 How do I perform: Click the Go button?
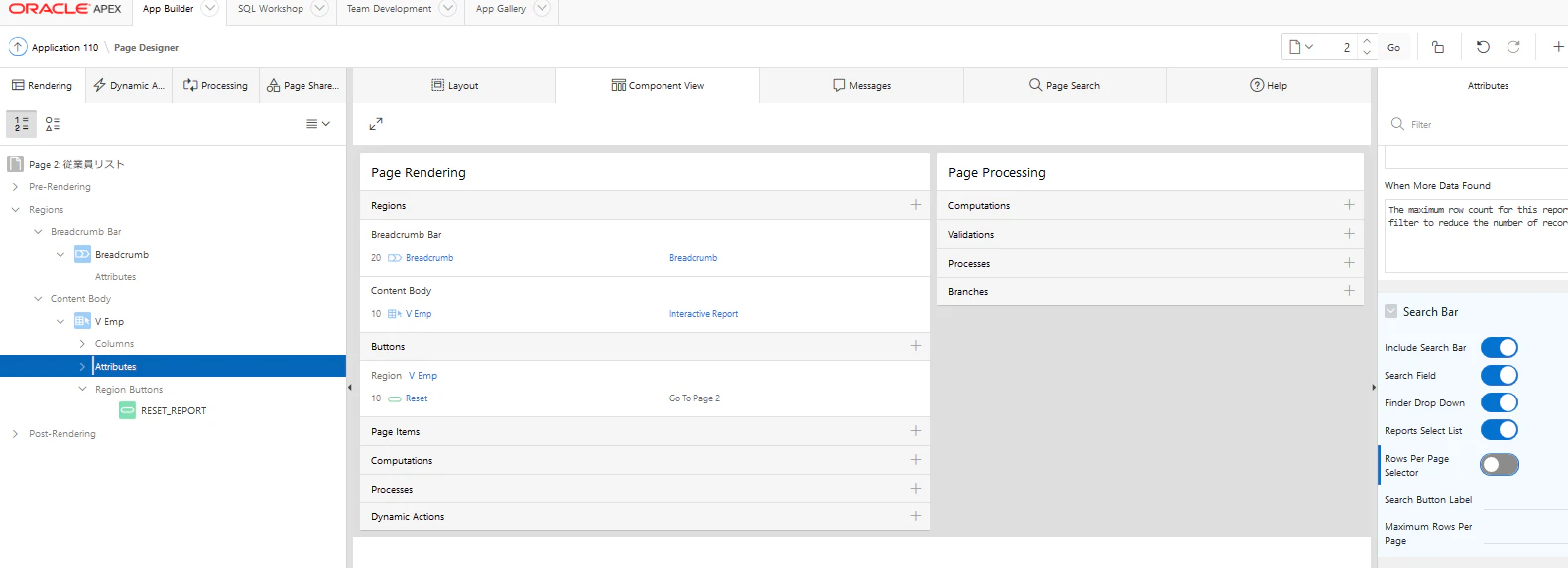coord(1393,47)
